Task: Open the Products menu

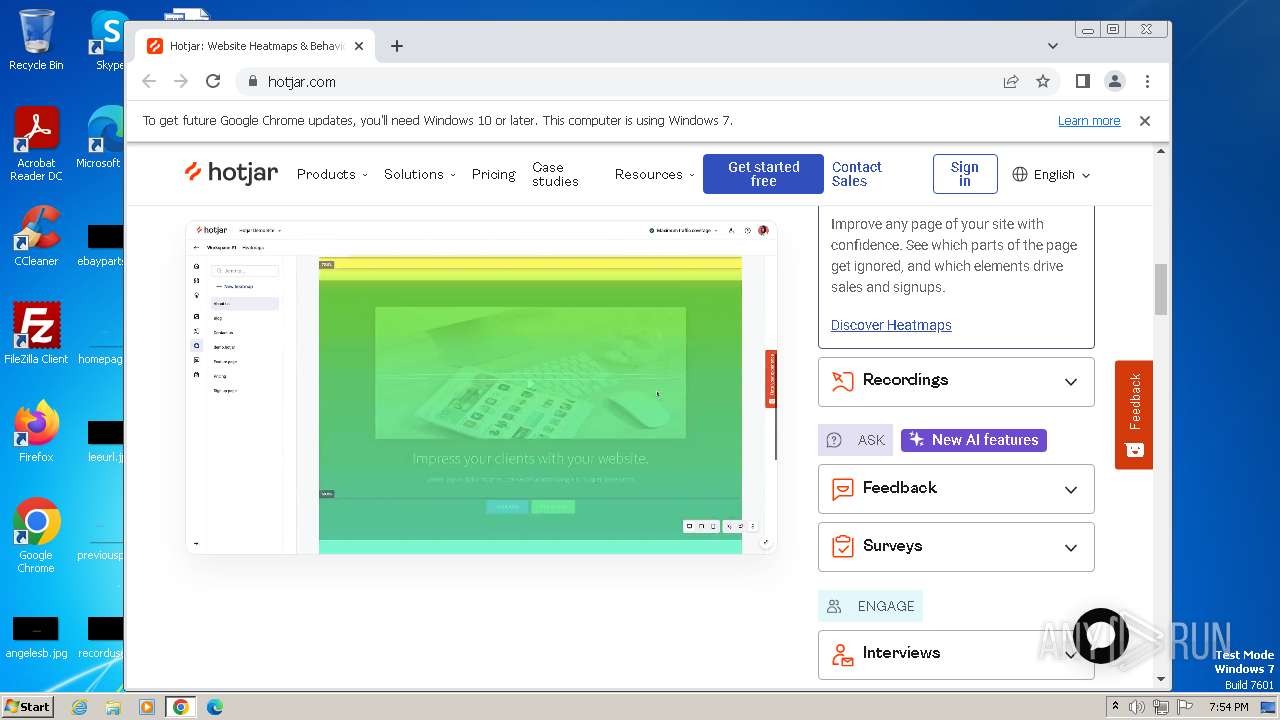Action: tap(332, 174)
